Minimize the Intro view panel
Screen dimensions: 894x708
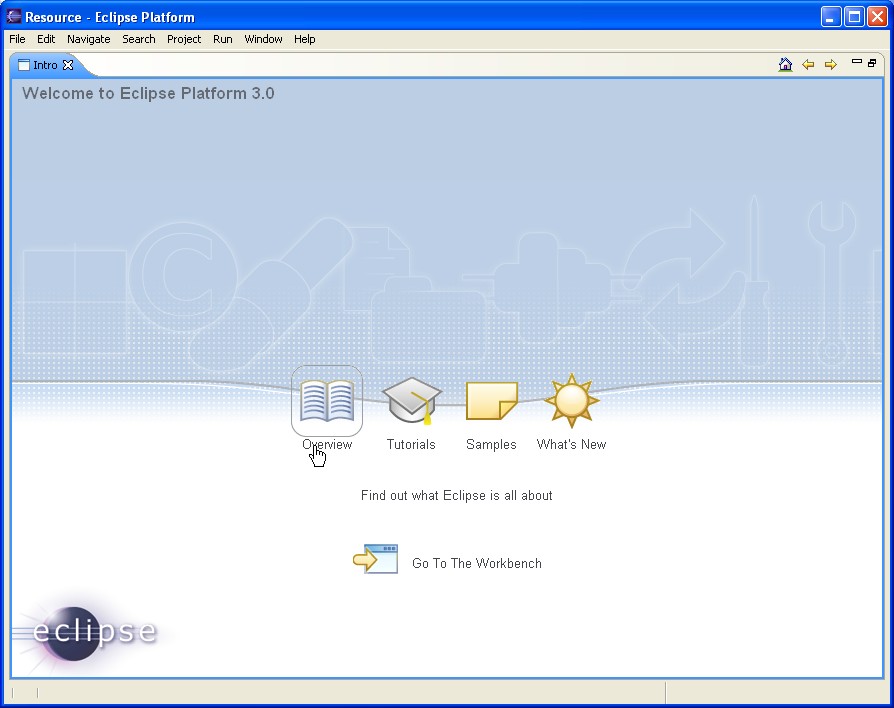point(856,62)
